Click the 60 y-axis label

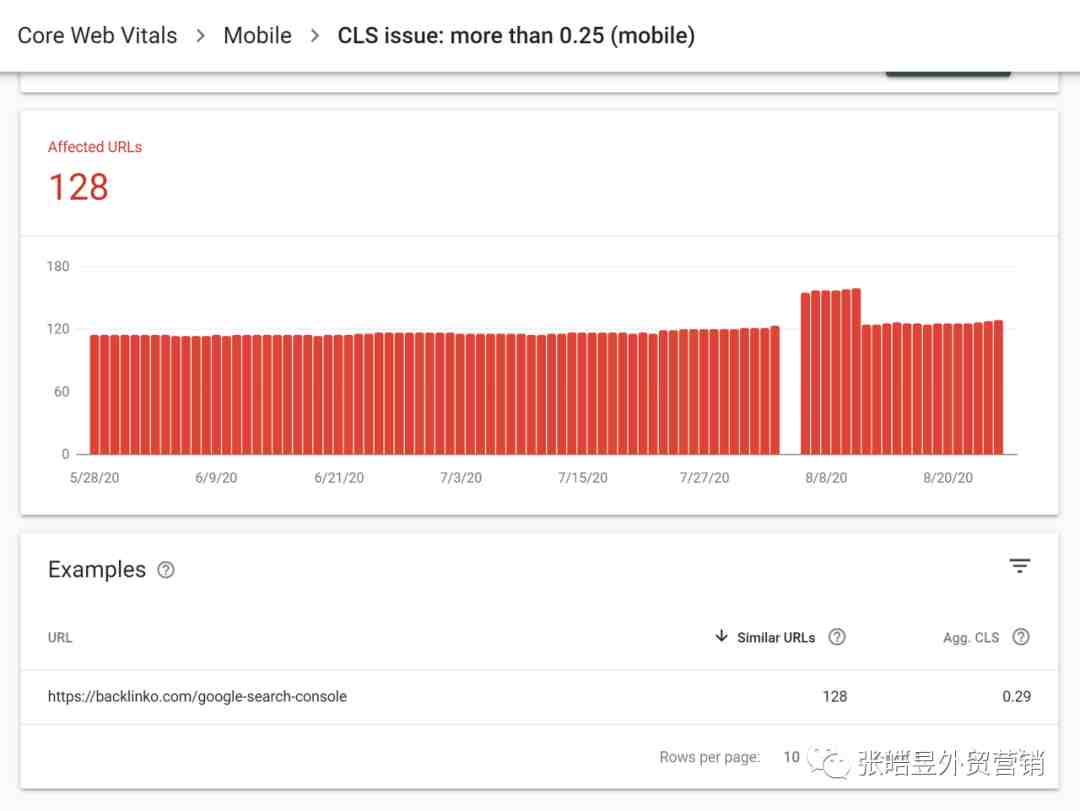pos(61,391)
